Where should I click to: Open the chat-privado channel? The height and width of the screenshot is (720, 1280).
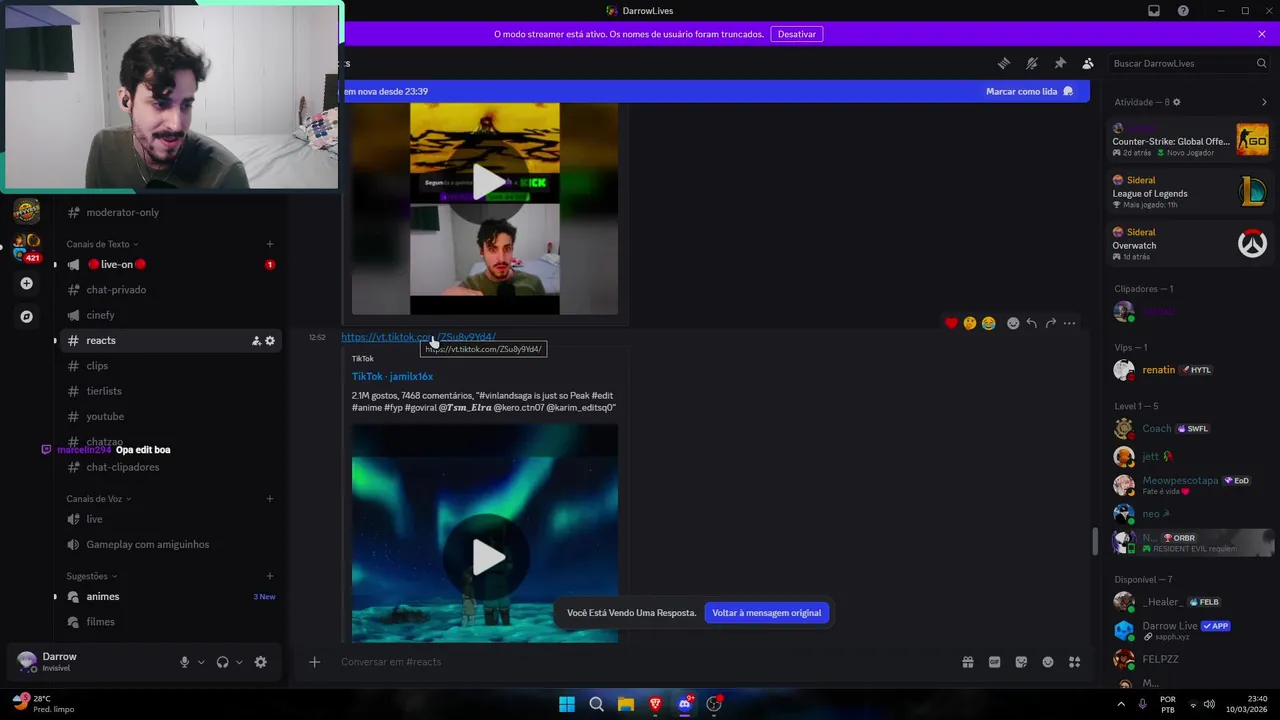pos(170,290)
